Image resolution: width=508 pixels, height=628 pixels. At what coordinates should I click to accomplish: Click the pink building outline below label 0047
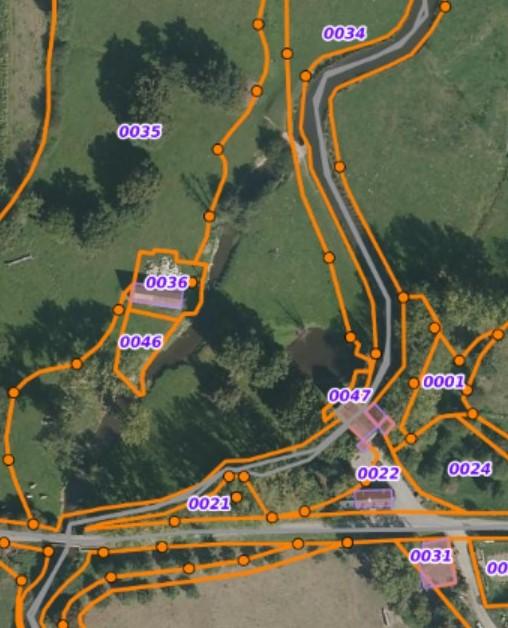click(367, 425)
